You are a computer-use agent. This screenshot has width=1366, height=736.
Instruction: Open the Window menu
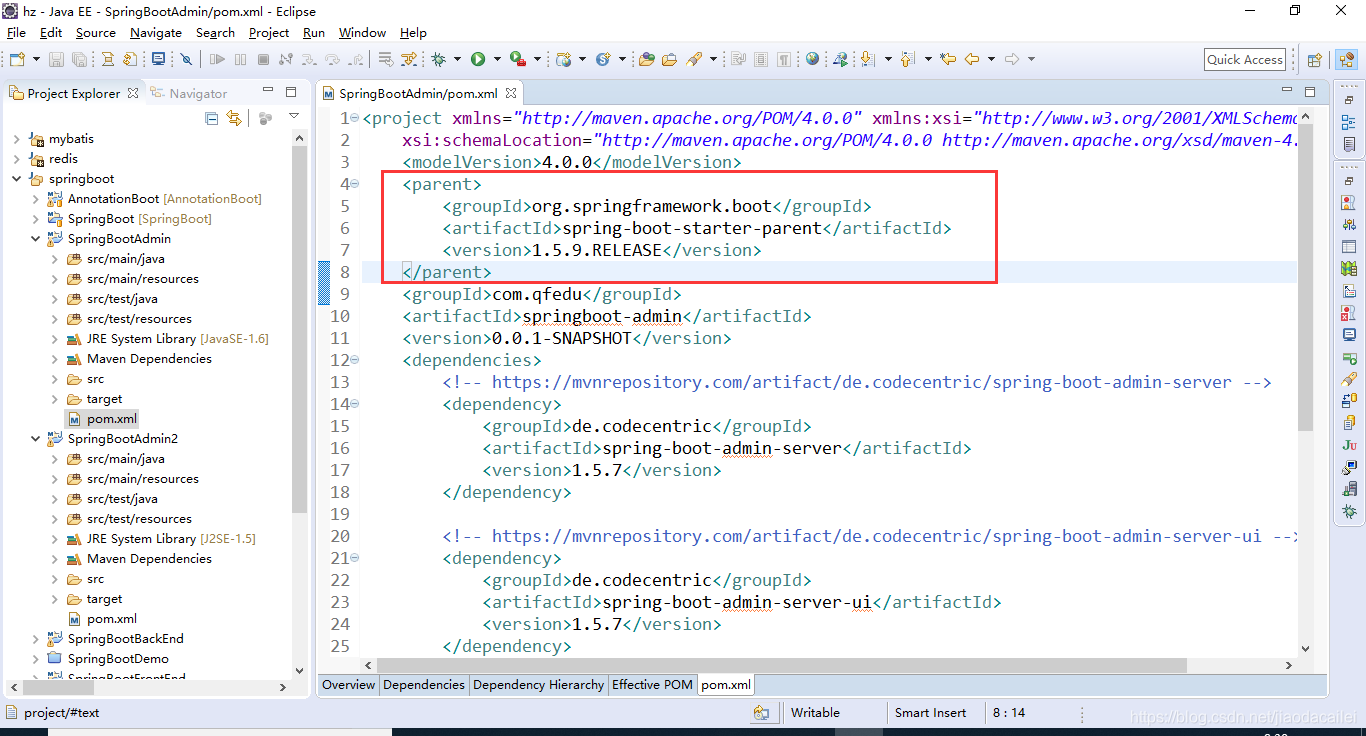pos(362,33)
